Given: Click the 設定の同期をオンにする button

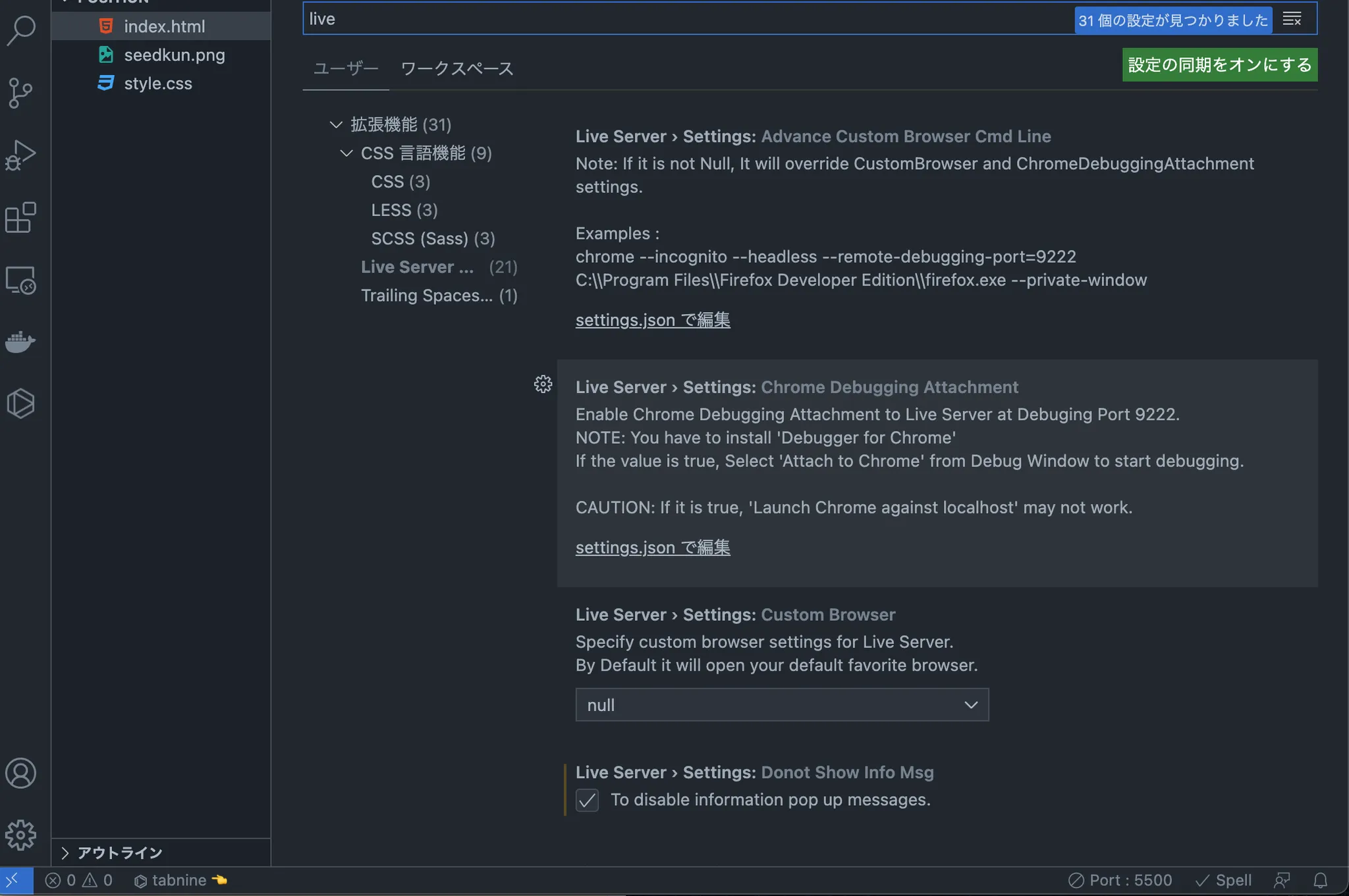Looking at the screenshot, I should tap(1219, 65).
